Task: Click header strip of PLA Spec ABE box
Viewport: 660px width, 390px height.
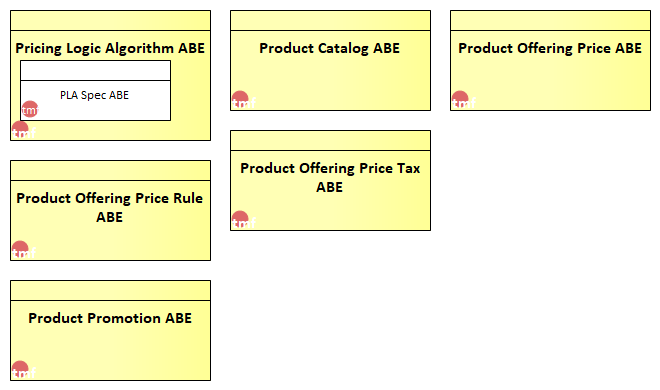Action: [96, 71]
